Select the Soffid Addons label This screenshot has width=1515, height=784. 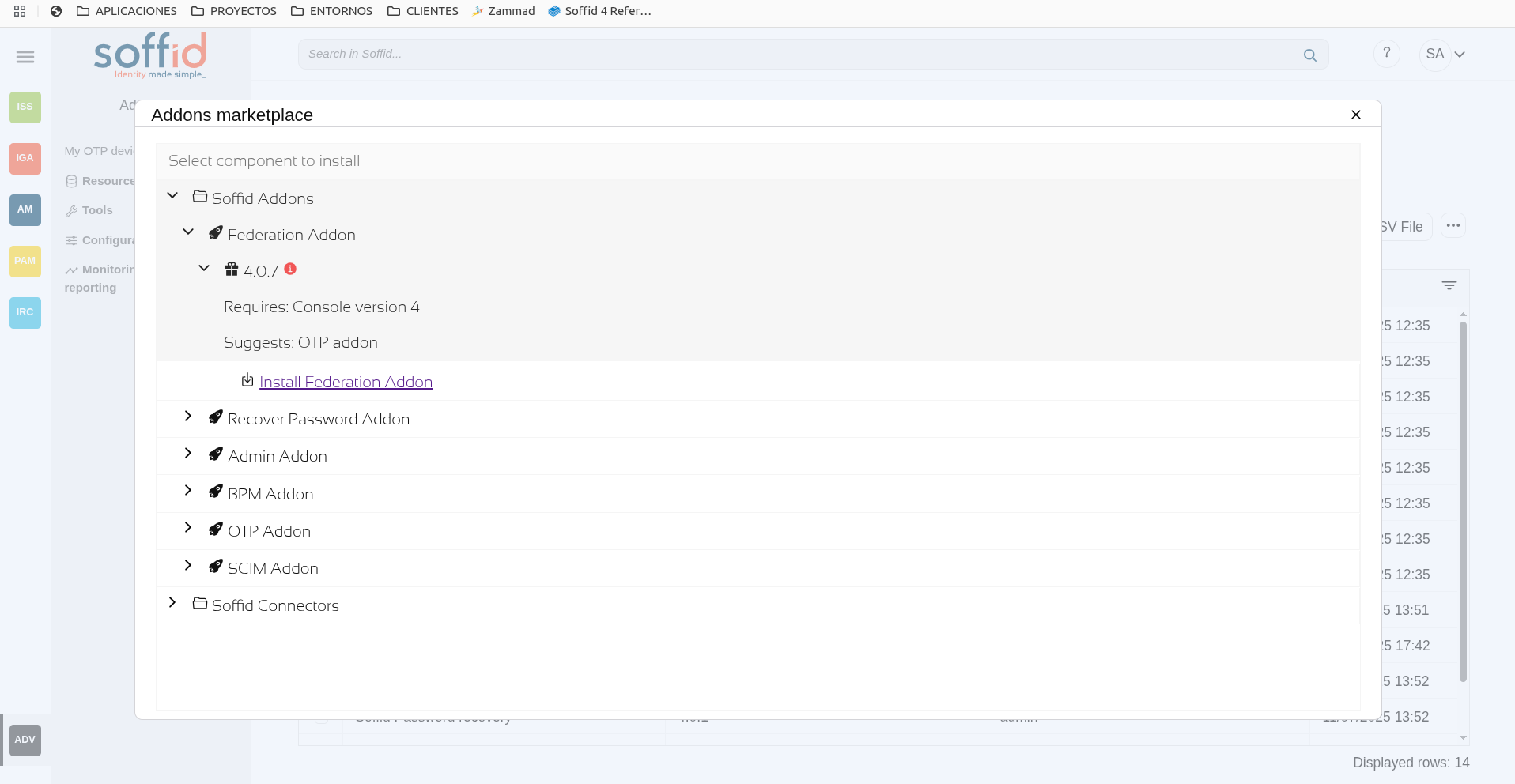(263, 198)
